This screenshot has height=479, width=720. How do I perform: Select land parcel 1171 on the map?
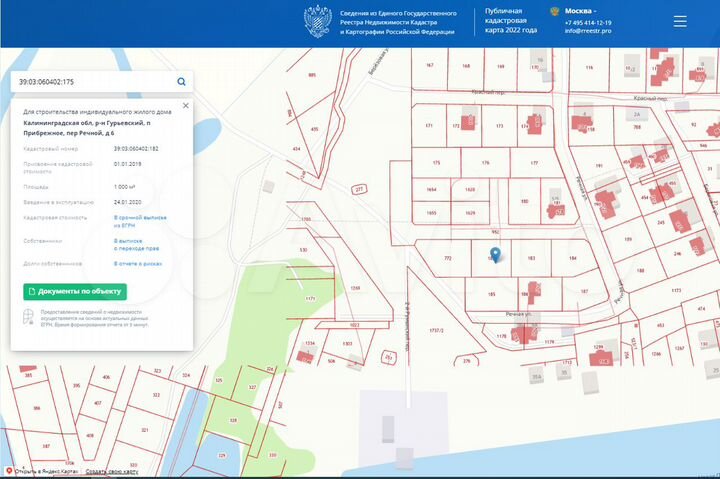click(310, 299)
